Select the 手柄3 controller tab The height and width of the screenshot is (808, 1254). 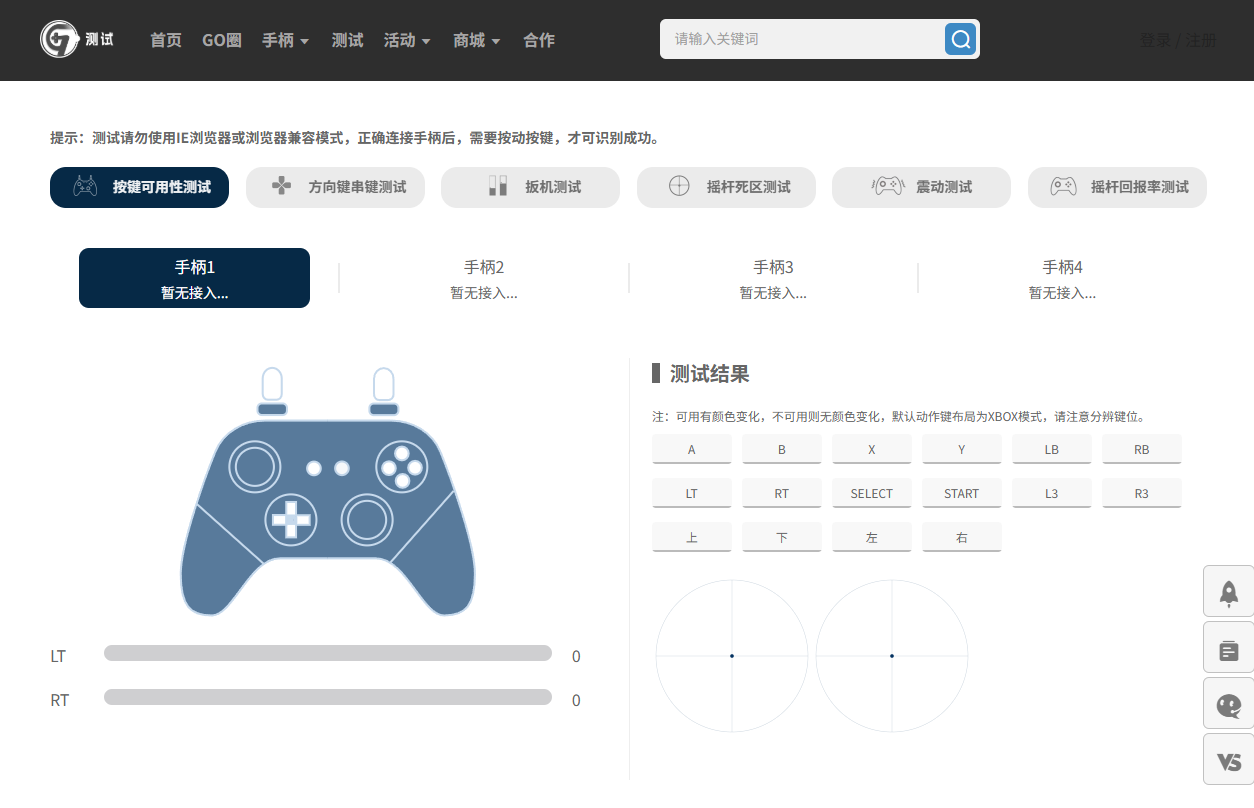tap(773, 278)
